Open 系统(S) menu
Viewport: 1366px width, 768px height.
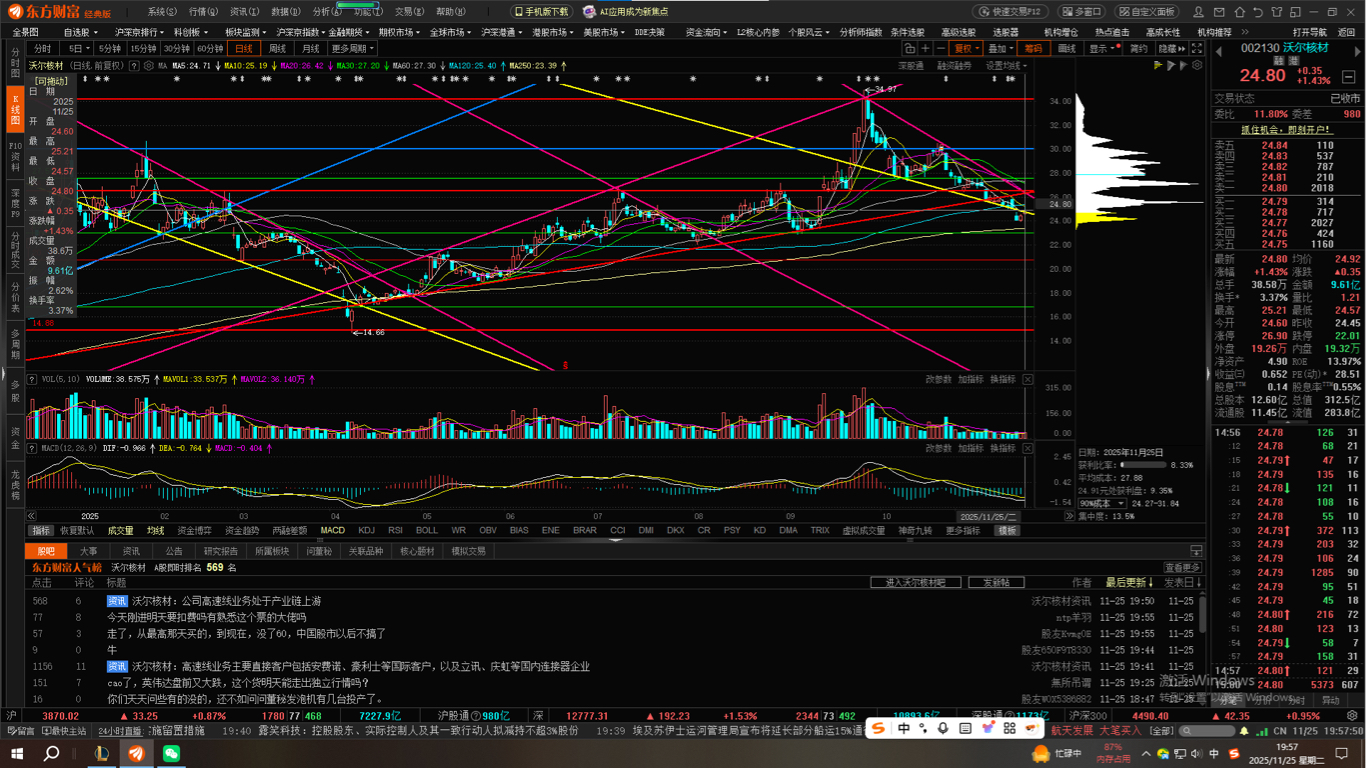(x=162, y=12)
